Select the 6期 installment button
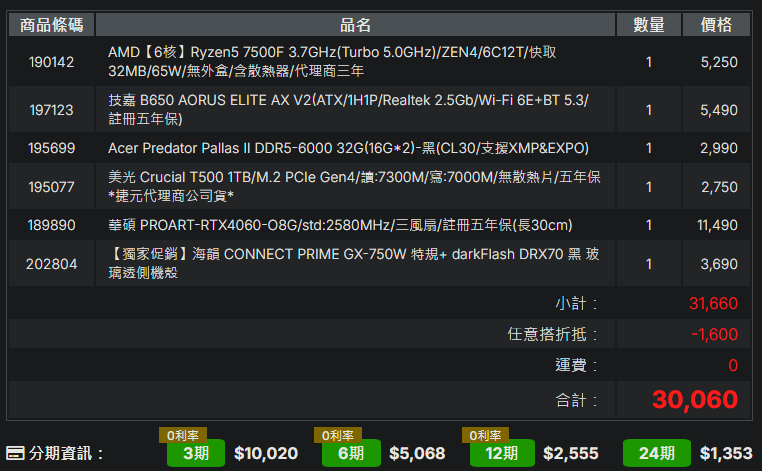 [351, 453]
